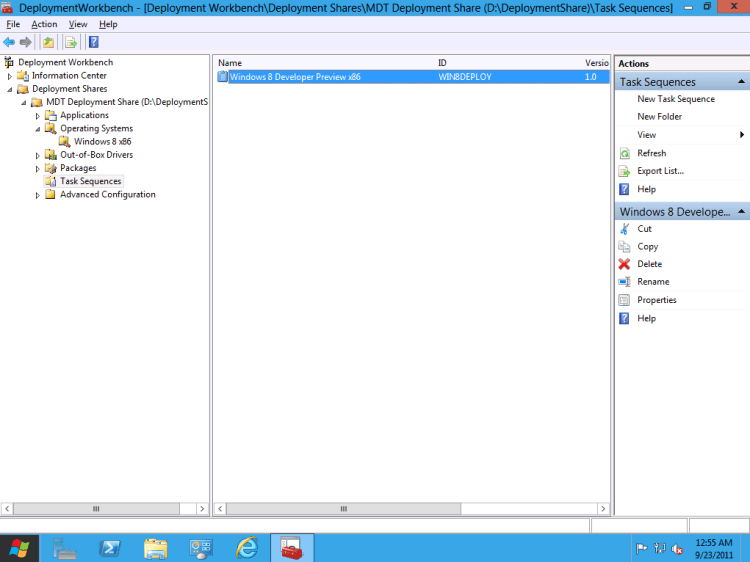The image size is (750, 562).
Task: Open the View submenu arrow in Actions
Action: [x=742, y=135]
